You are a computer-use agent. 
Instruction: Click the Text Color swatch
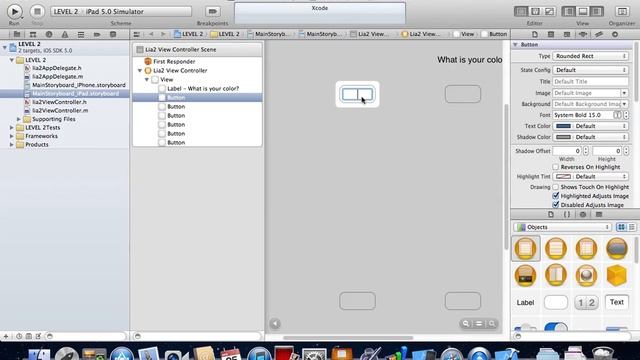(x=563, y=126)
